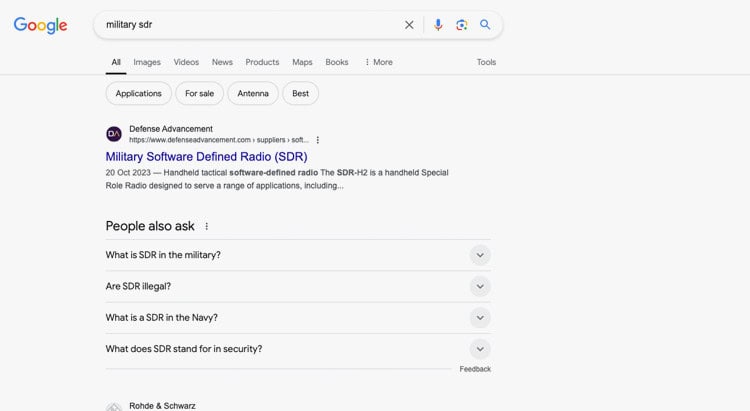The height and width of the screenshot is (411, 750).
Task: Open the Books tab
Action: tap(337, 62)
